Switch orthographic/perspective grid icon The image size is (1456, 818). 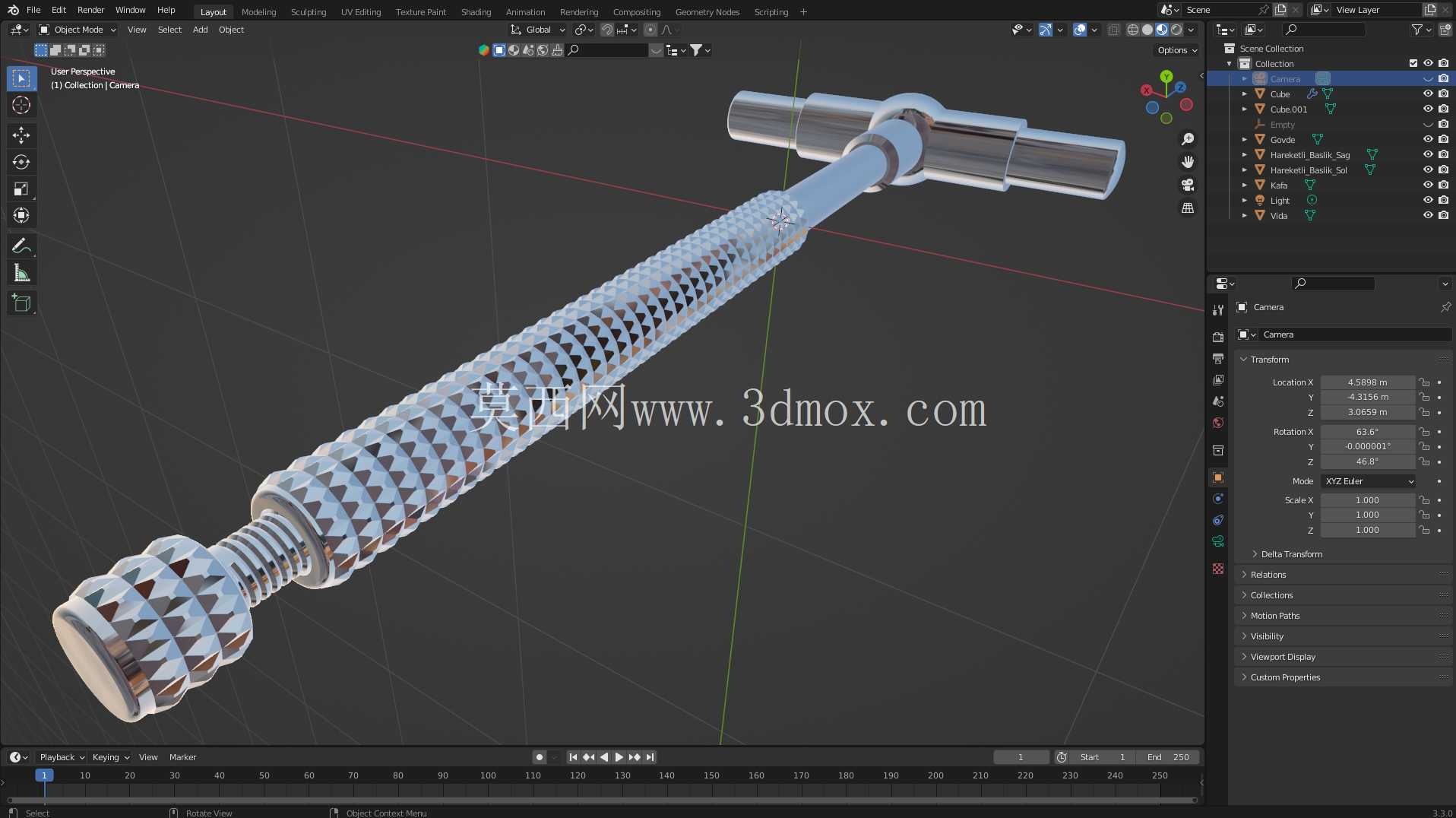[x=1188, y=208]
